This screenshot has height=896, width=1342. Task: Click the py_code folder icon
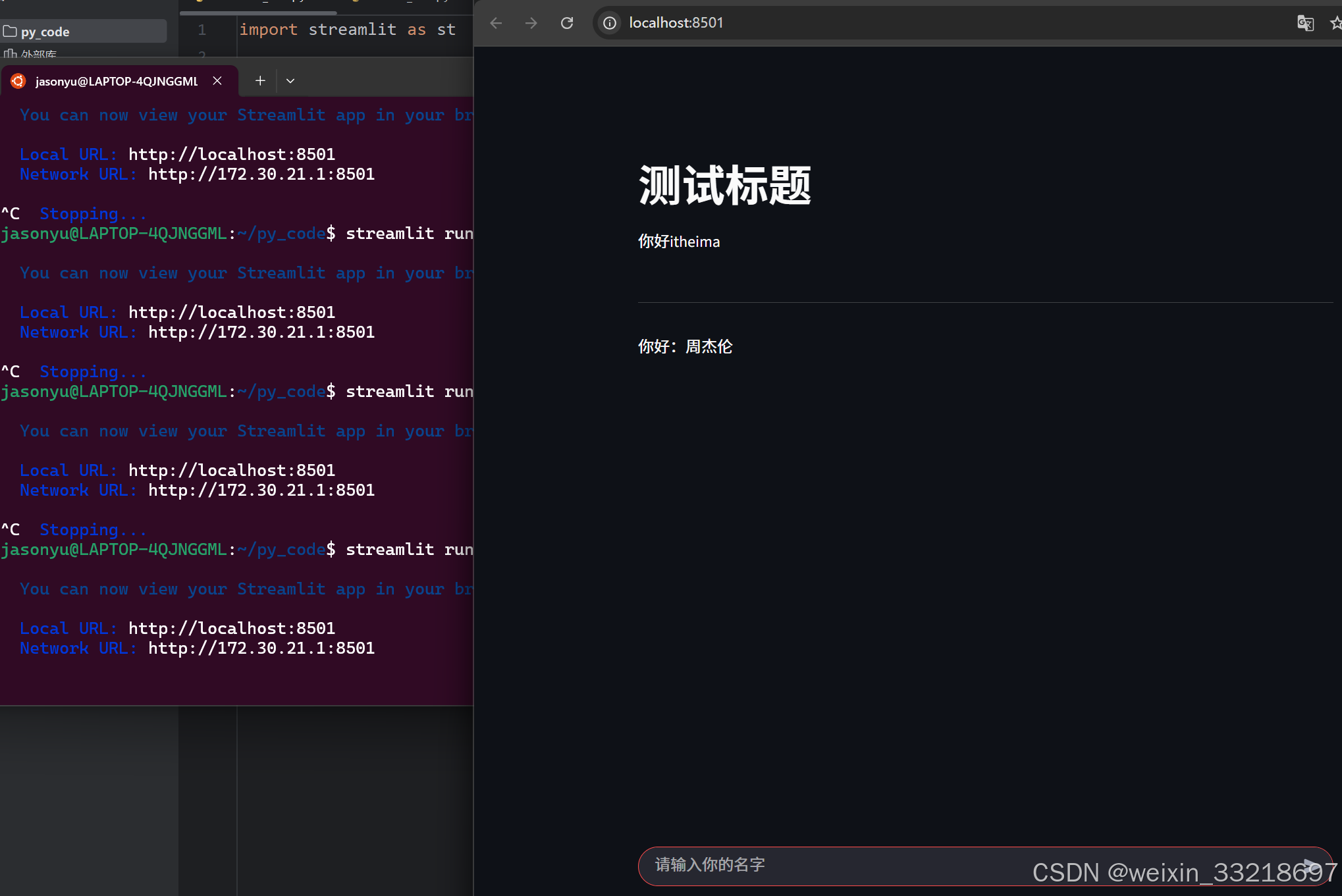tap(10, 31)
